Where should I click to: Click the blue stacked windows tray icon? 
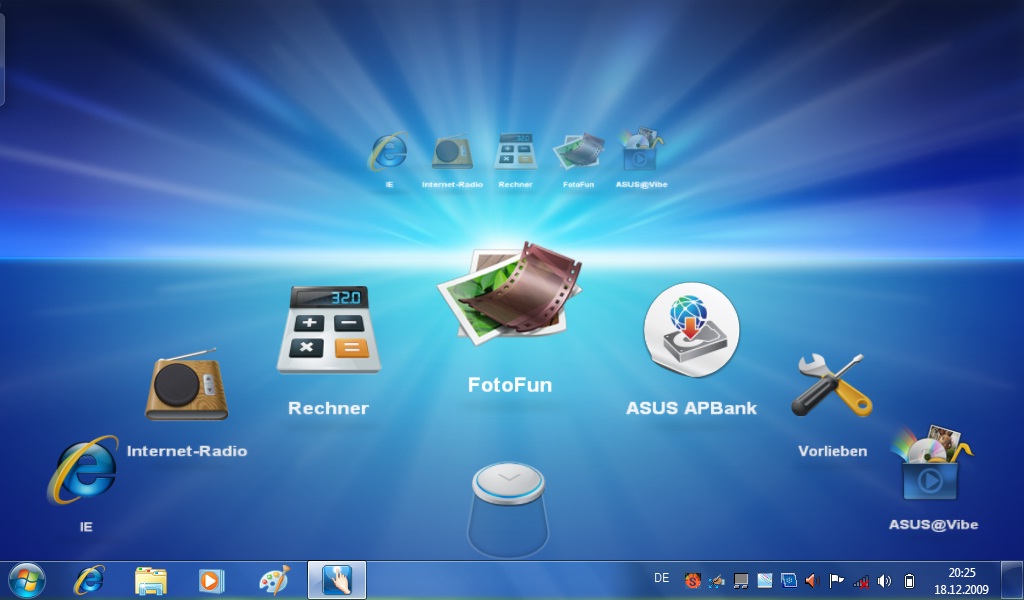tap(789, 580)
